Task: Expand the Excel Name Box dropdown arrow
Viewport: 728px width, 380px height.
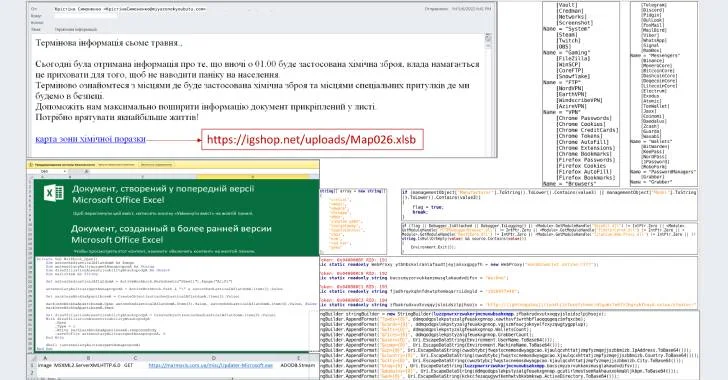Action: 64,171
